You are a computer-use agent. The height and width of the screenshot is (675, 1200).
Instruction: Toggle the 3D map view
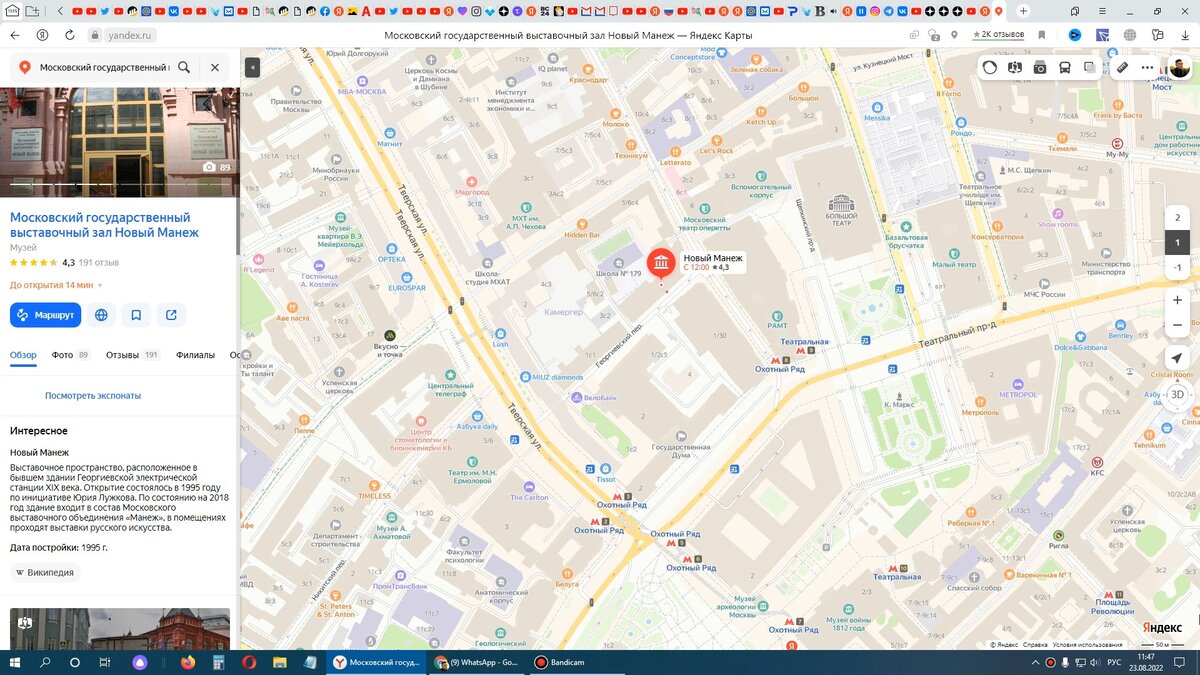1177,394
